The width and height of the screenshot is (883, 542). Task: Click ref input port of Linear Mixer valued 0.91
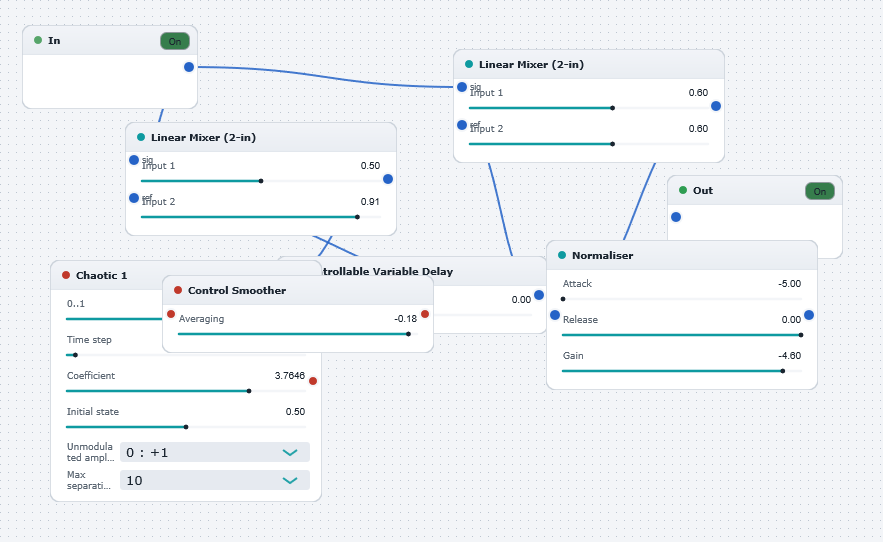(134, 198)
